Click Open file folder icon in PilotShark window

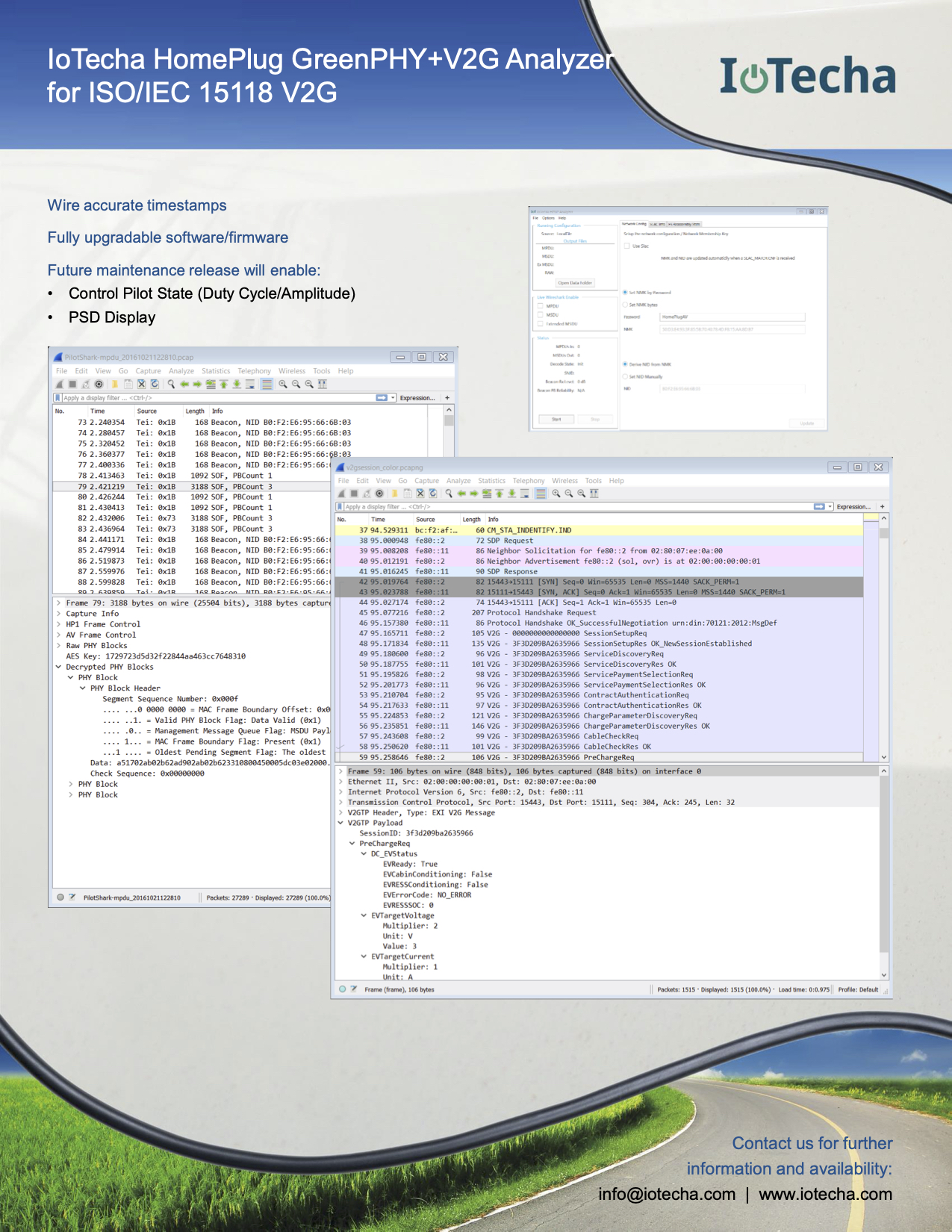pos(115,384)
